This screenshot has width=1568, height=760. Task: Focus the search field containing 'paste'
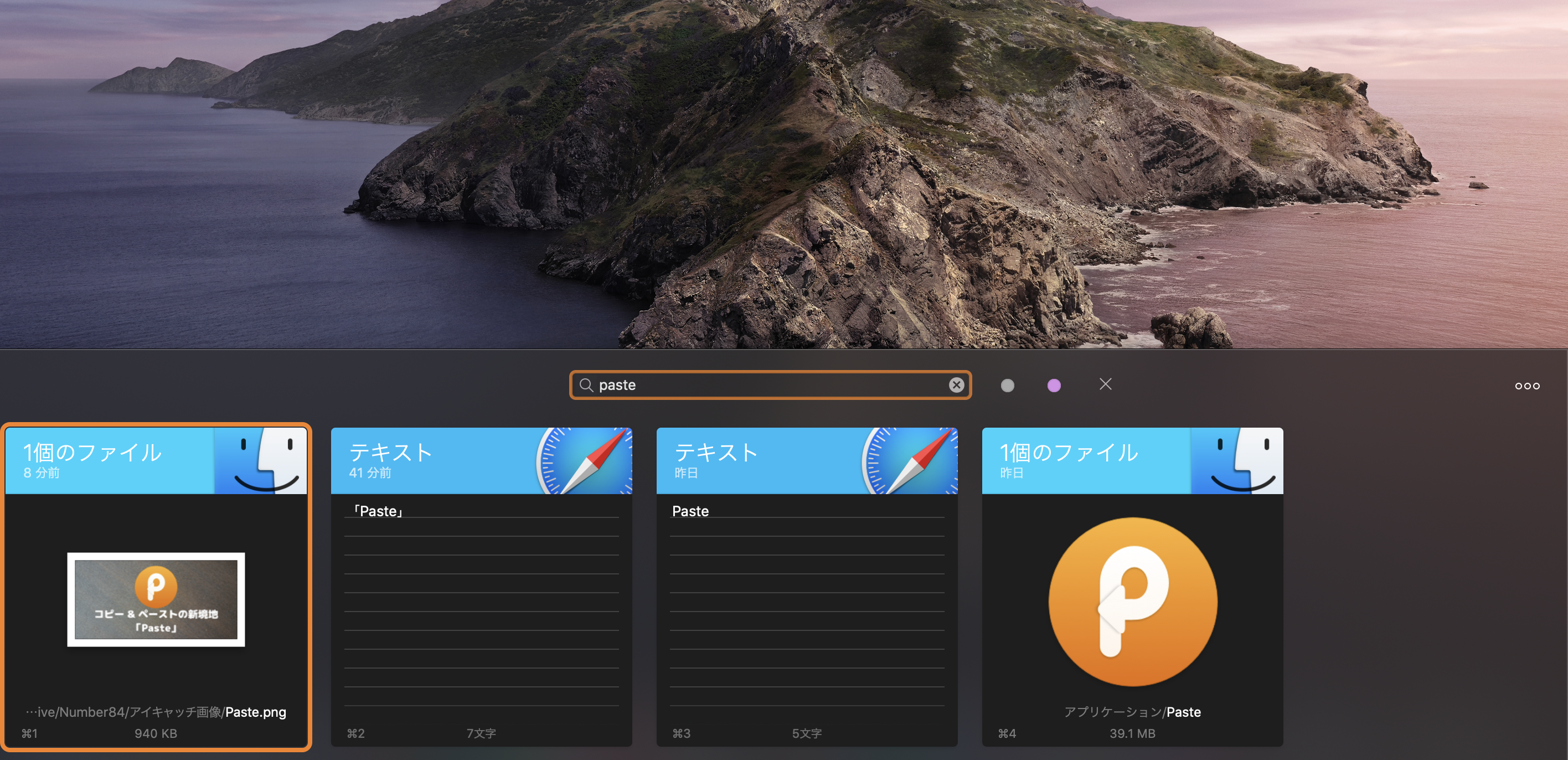click(770, 385)
